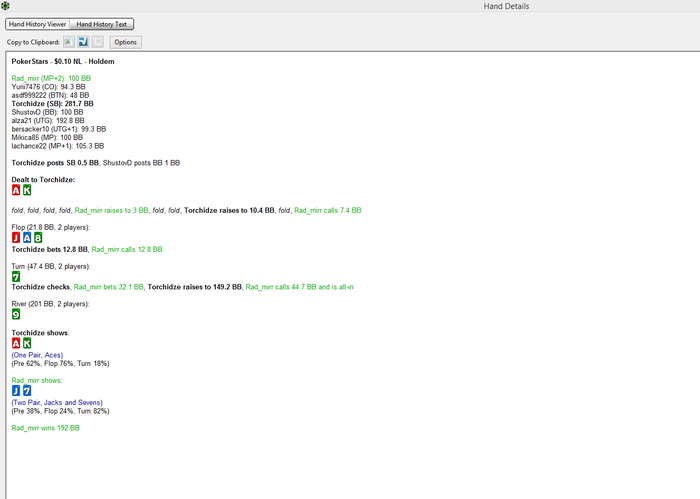Click the 'Rad_mirr wins 192 BB' line
This screenshot has width=700, height=499.
click(x=46, y=428)
